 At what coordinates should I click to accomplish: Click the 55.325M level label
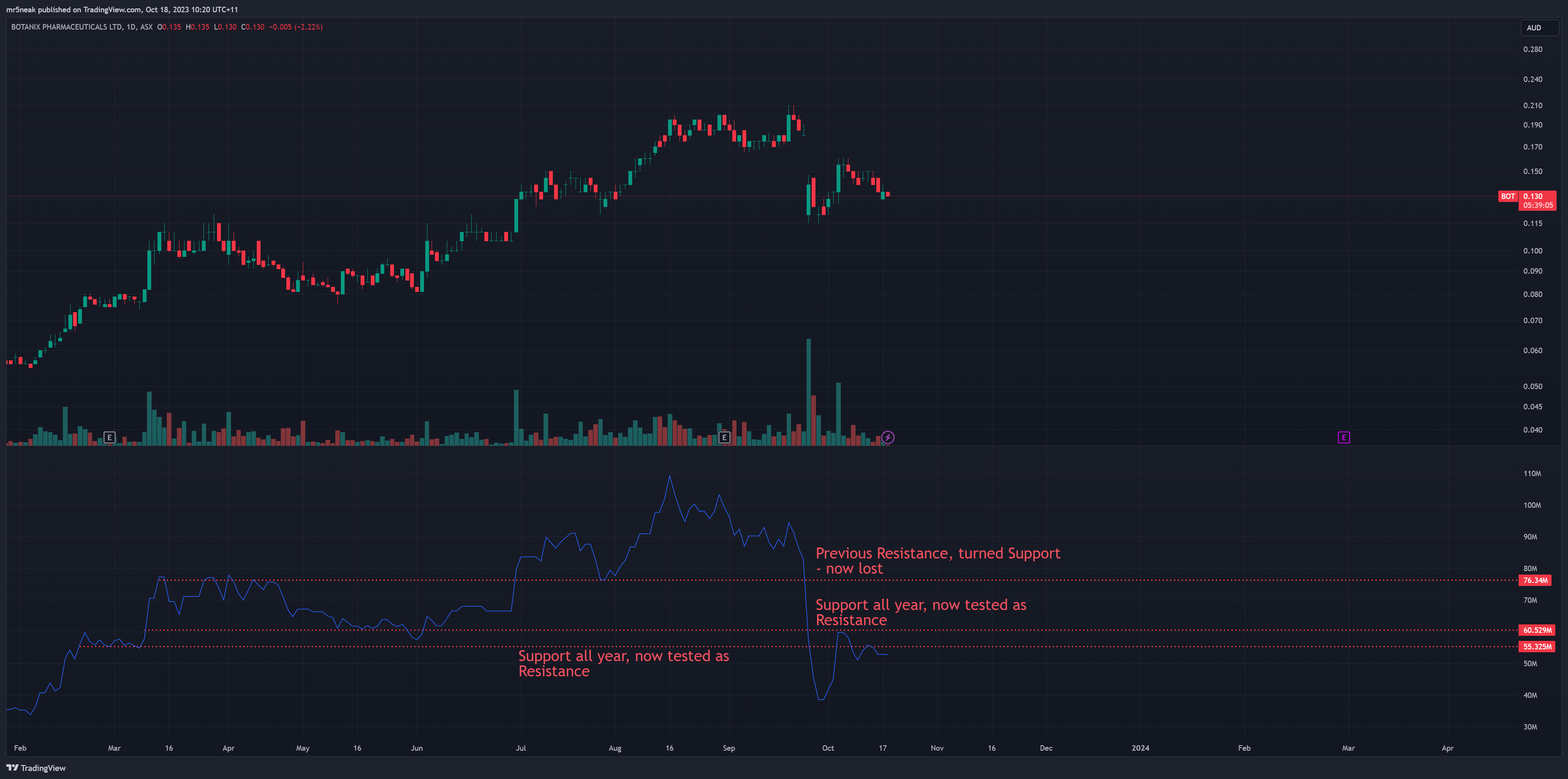pos(1537,647)
